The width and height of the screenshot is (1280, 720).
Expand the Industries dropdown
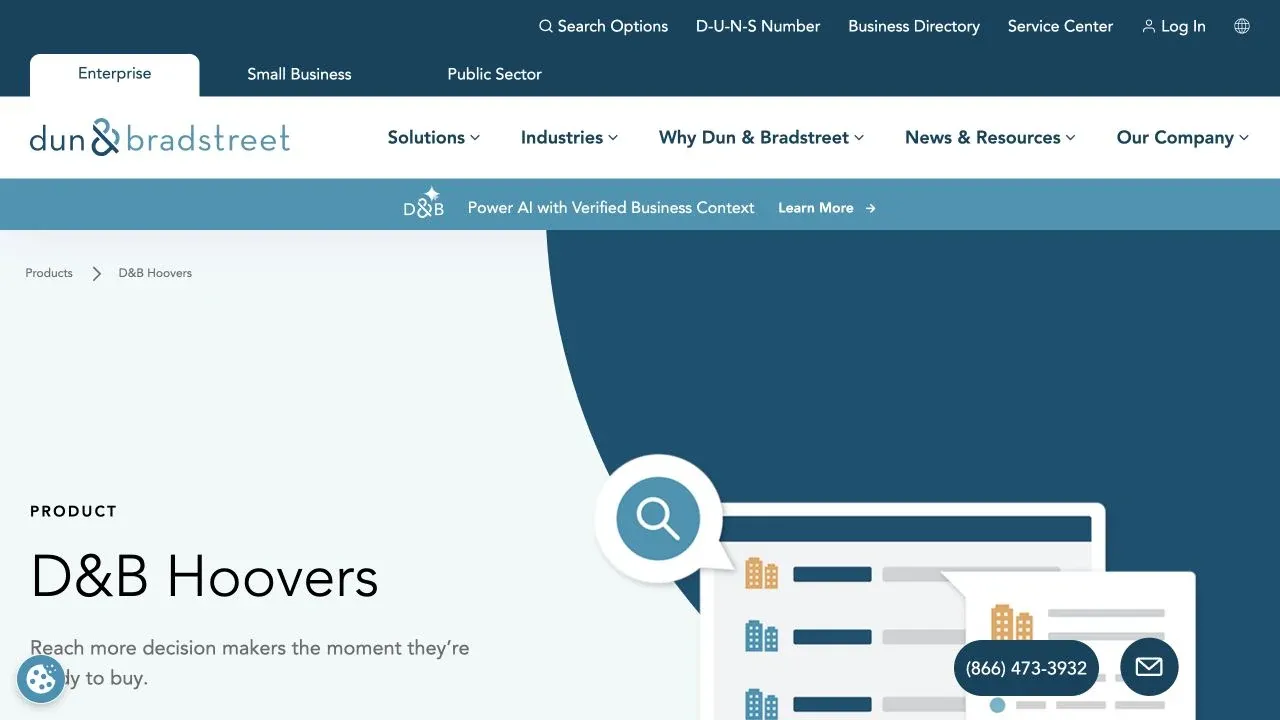tap(570, 138)
